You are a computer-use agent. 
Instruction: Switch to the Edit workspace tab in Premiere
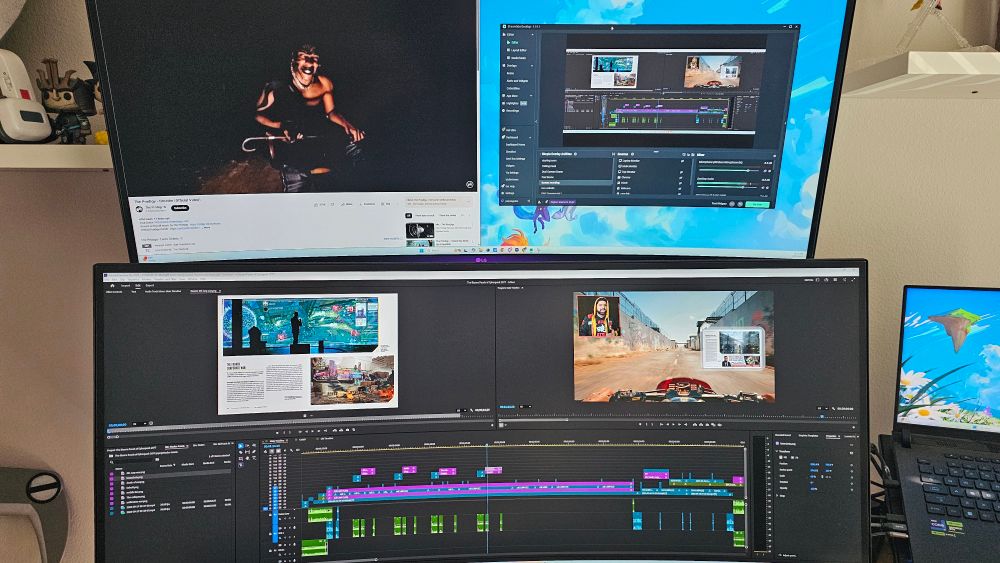pyautogui.click(x=138, y=286)
